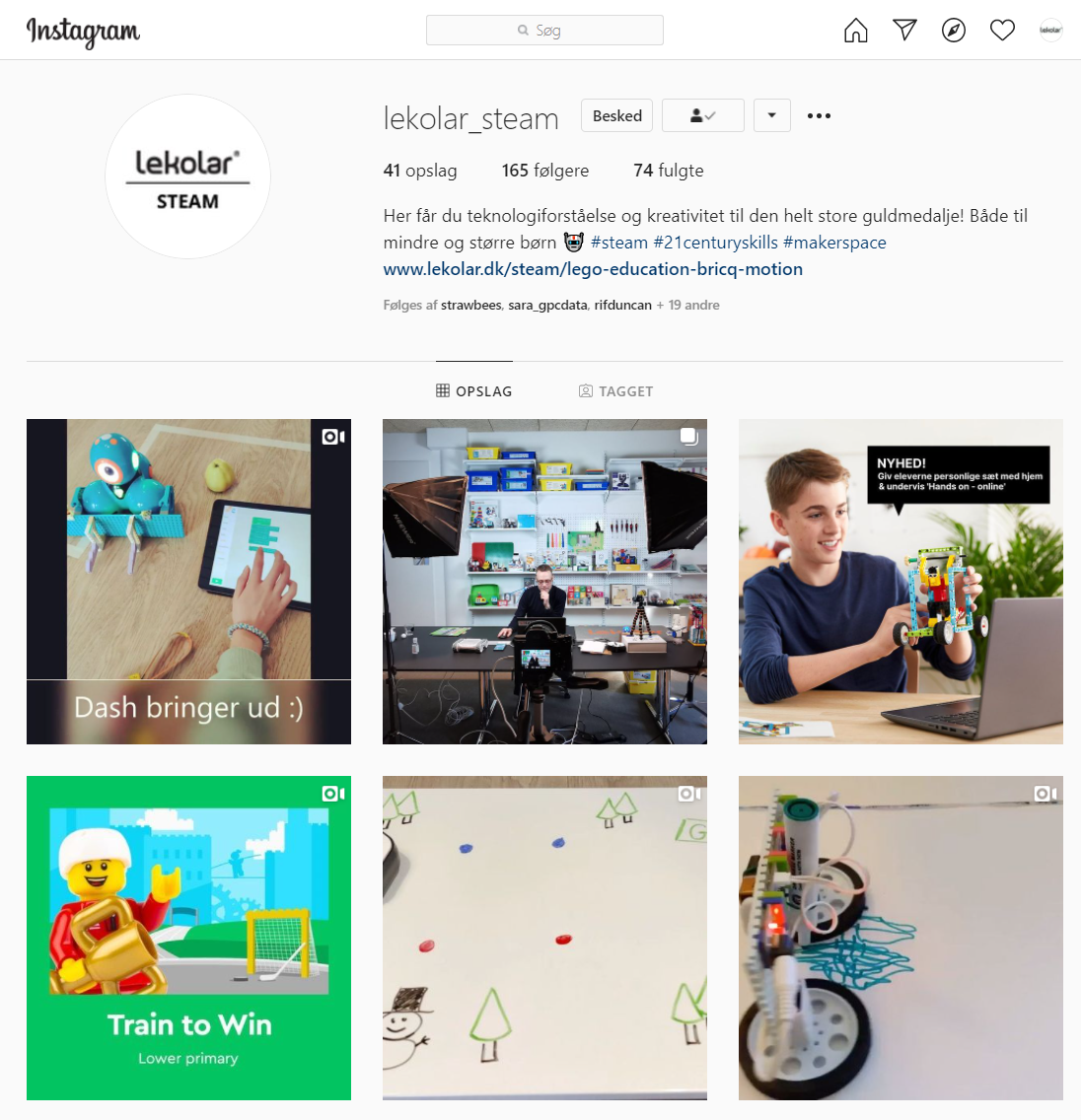The height and width of the screenshot is (1120, 1081).
Task: Focus the Søg search field
Action: click(x=544, y=30)
